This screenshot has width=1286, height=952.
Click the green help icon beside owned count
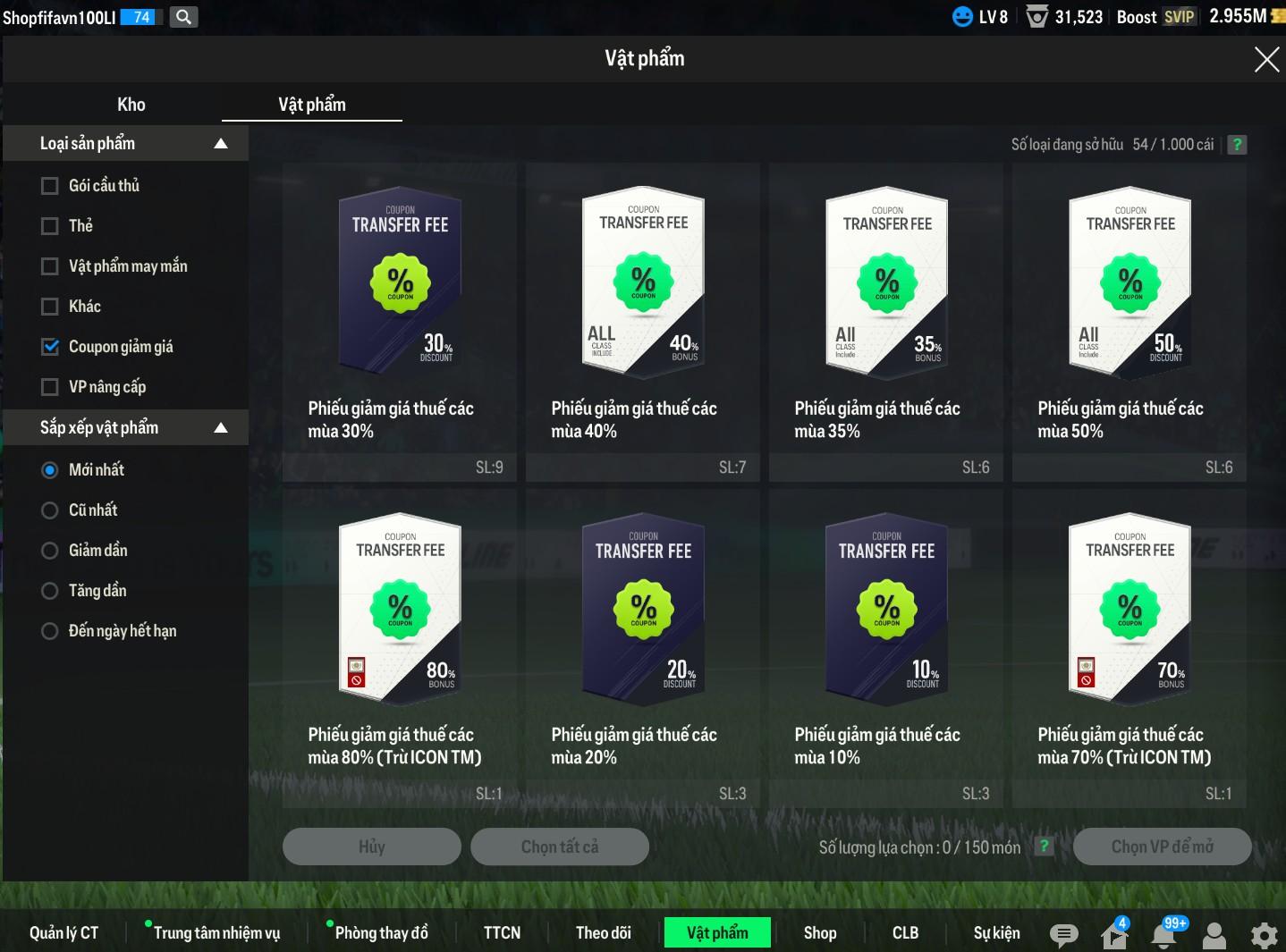point(1237,145)
